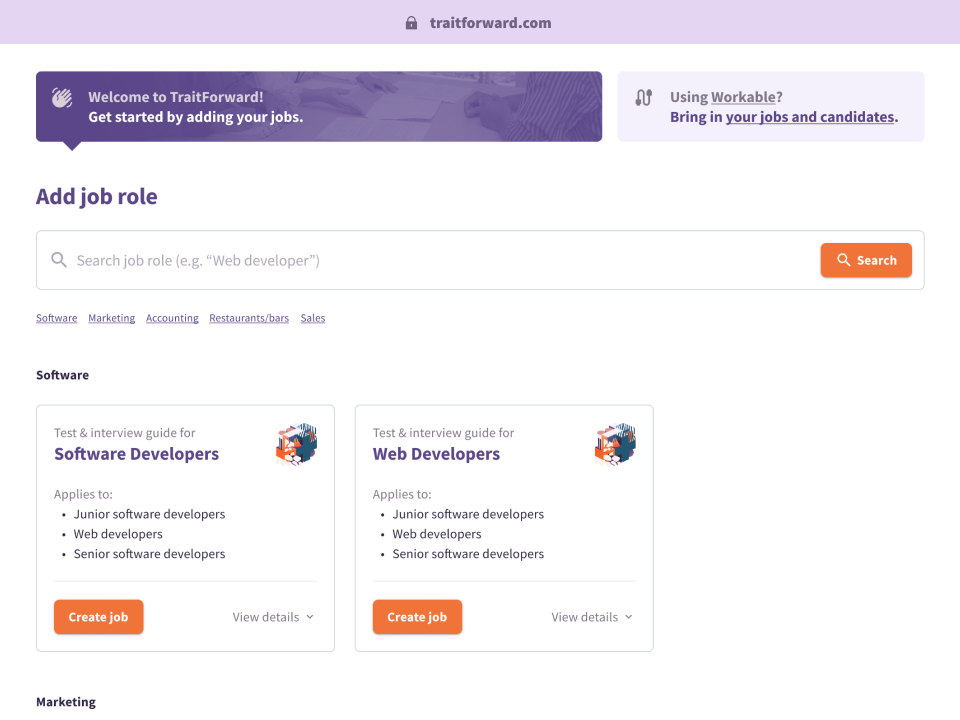
Task: Select the Accounting category link
Action: (172, 318)
